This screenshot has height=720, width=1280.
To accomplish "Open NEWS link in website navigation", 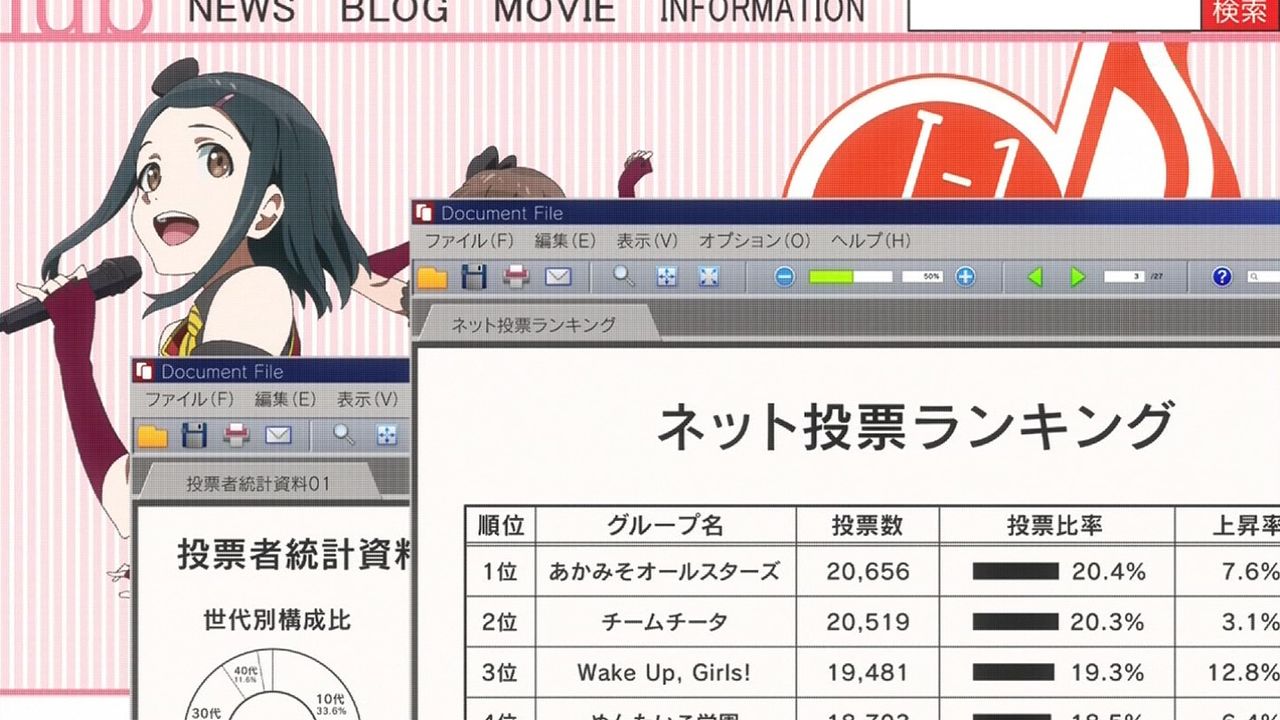I will click(242, 10).
